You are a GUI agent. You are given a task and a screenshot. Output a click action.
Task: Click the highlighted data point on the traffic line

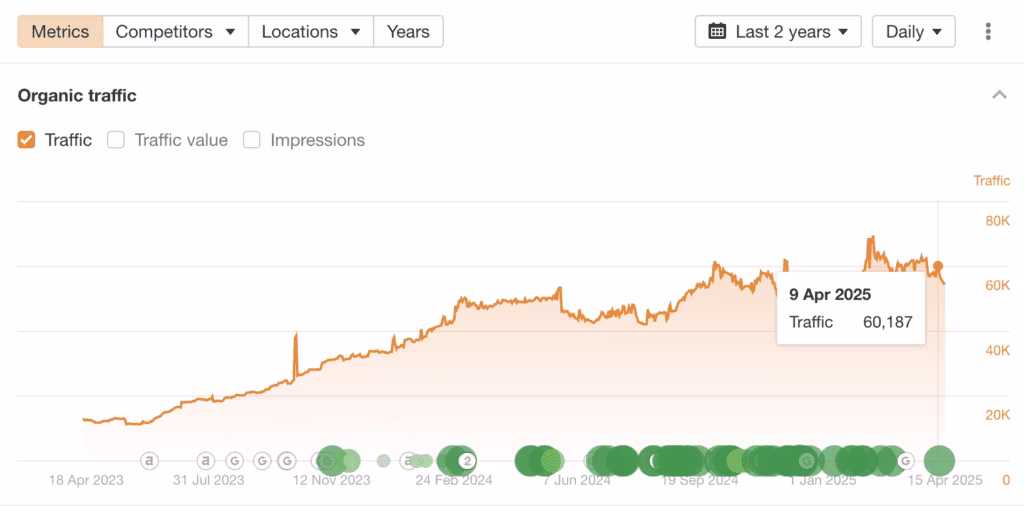[938, 266]
